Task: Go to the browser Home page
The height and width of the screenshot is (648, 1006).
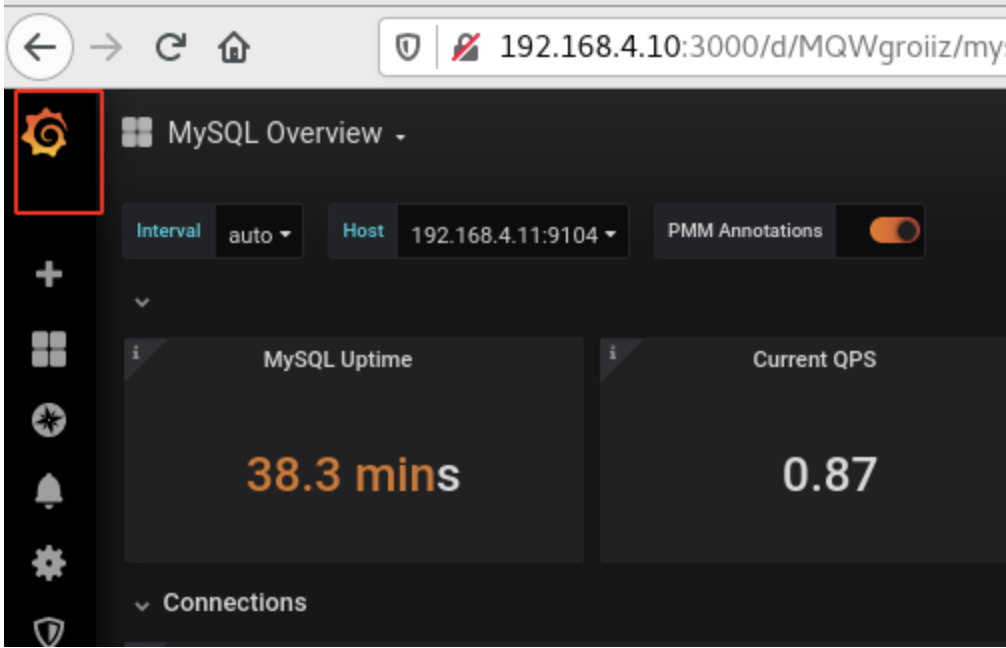Action: pyautogui.click(x=234, y=47)
